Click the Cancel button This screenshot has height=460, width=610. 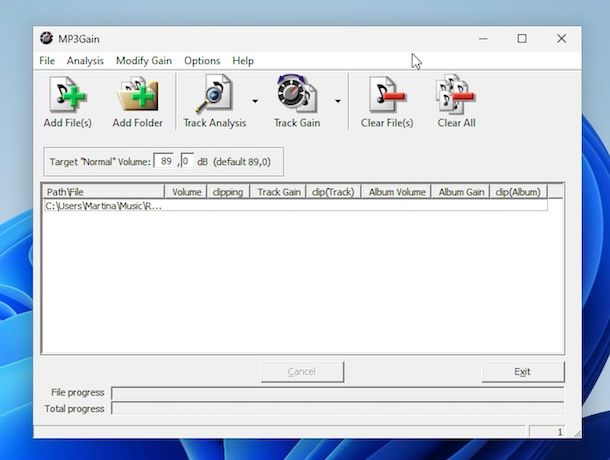tap(302, 372)
